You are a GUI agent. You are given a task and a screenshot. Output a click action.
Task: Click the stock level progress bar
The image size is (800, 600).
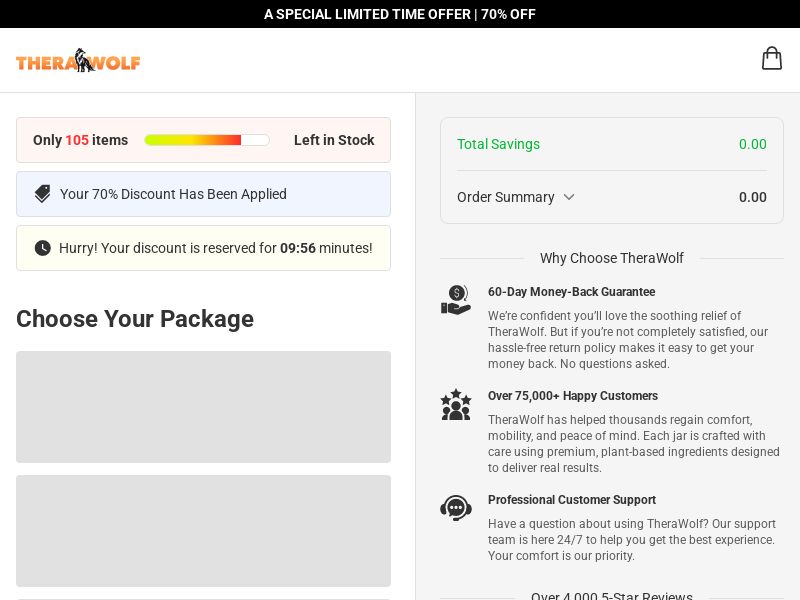pyautogui.click(x=207, y=140)
